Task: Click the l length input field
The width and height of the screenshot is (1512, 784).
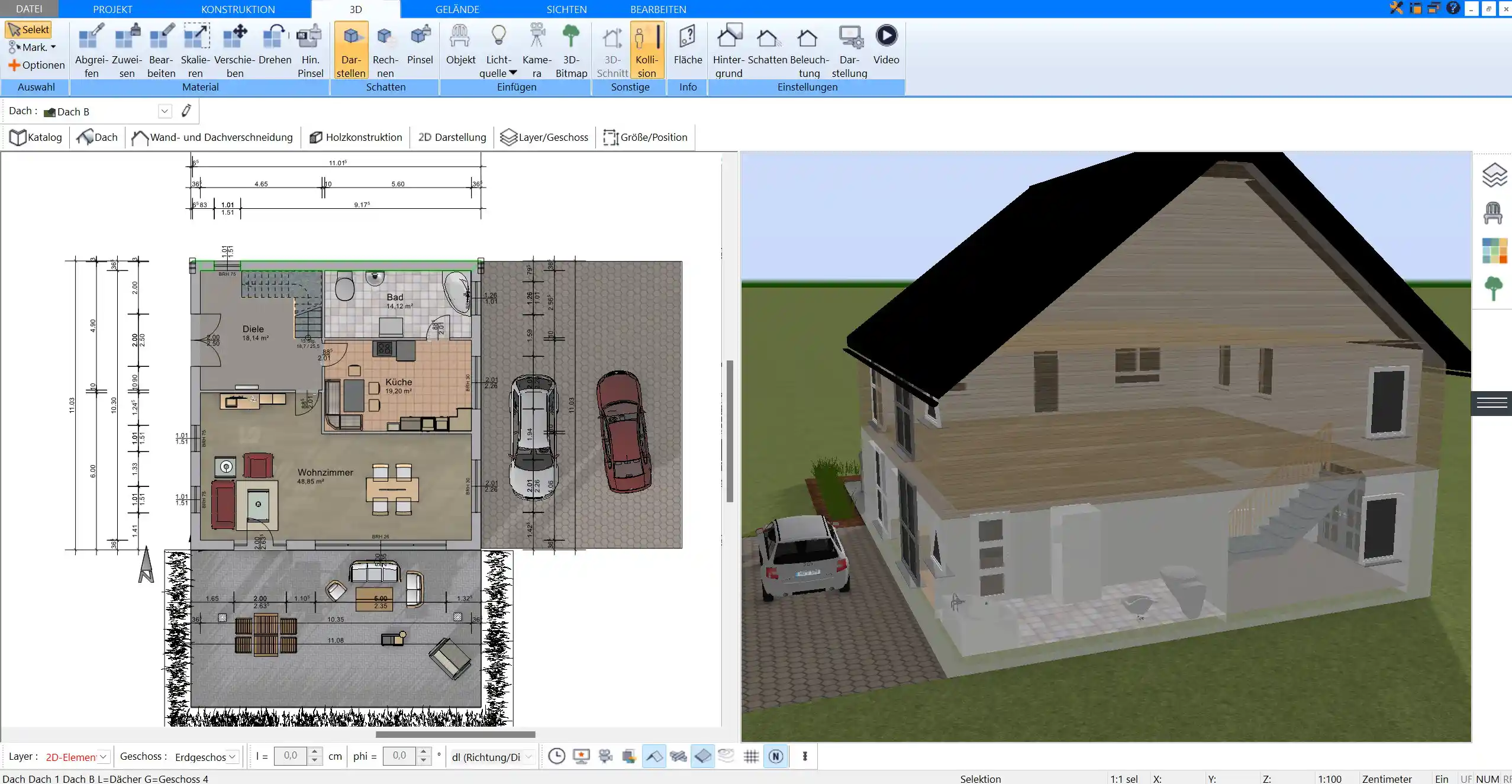Action: [291, 756]
